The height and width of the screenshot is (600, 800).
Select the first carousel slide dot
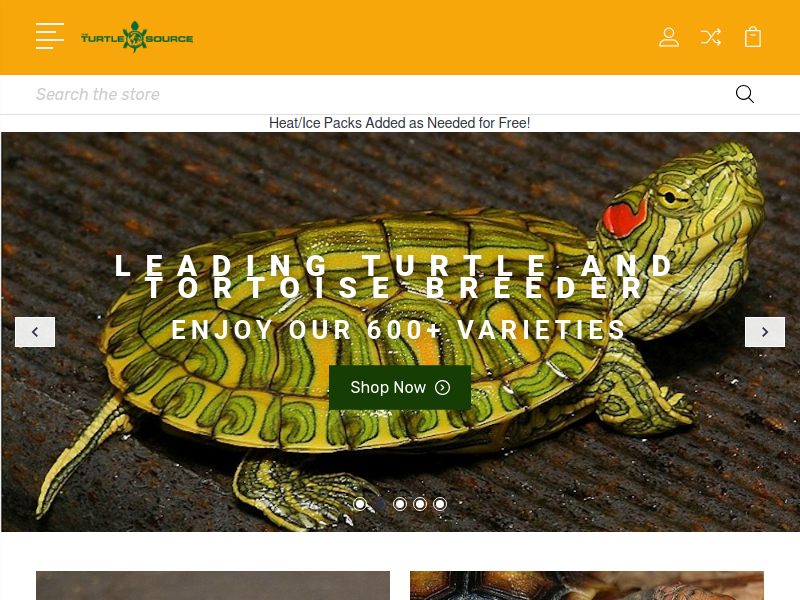360,504
